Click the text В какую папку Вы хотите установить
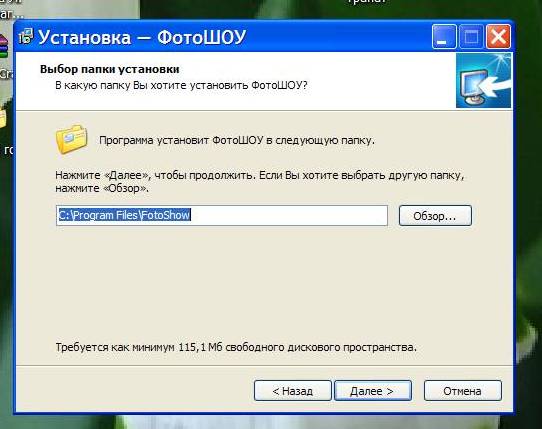 (181, 85)
